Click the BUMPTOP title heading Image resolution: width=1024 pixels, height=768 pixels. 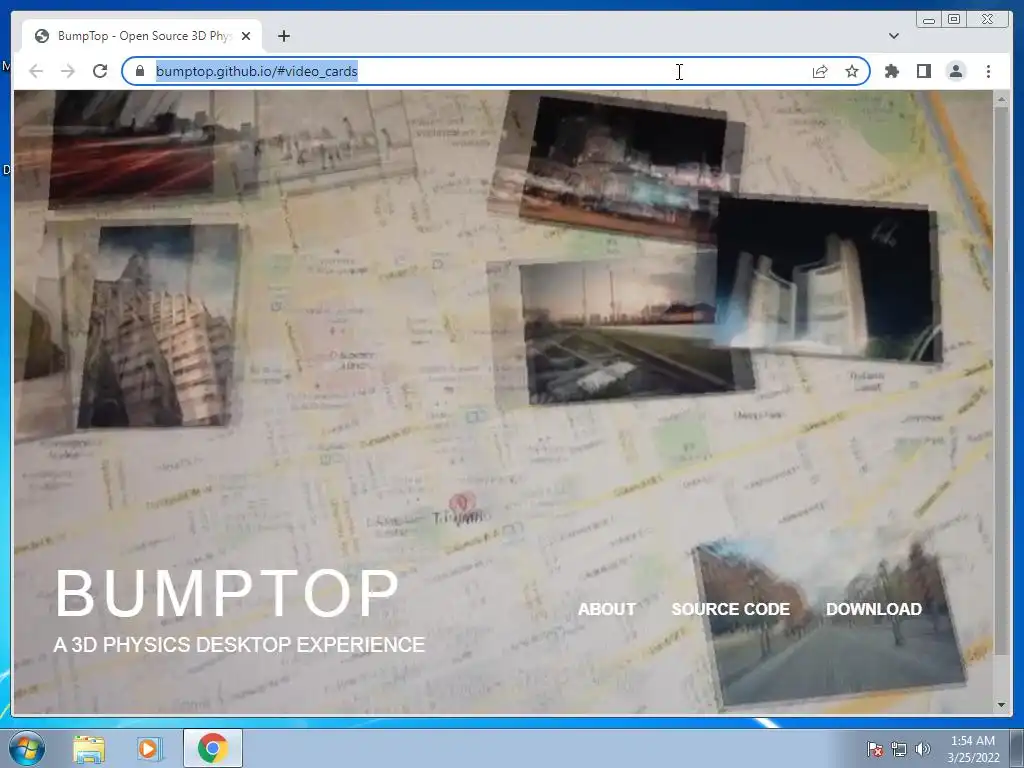[227, 593]
